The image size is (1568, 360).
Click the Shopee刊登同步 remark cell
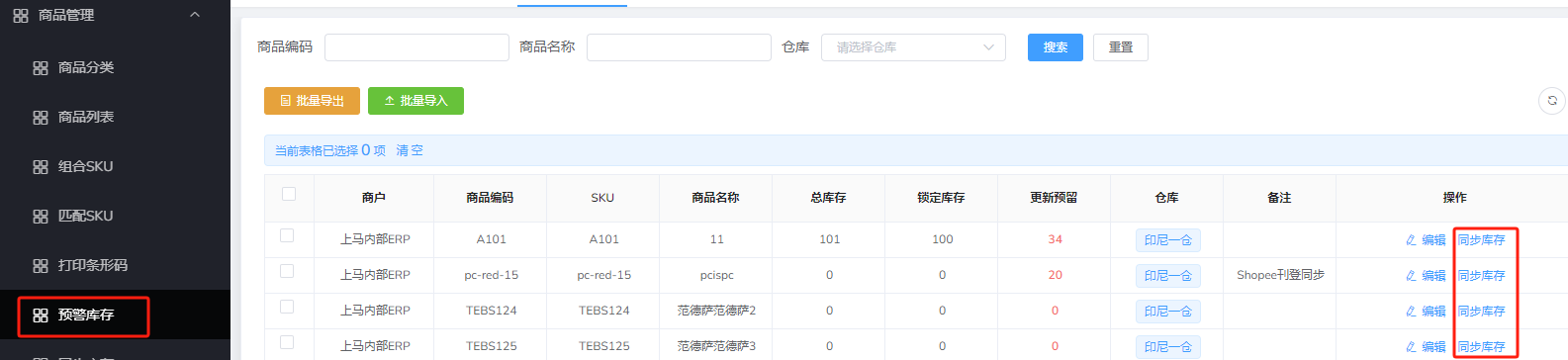pos(1280,275)
